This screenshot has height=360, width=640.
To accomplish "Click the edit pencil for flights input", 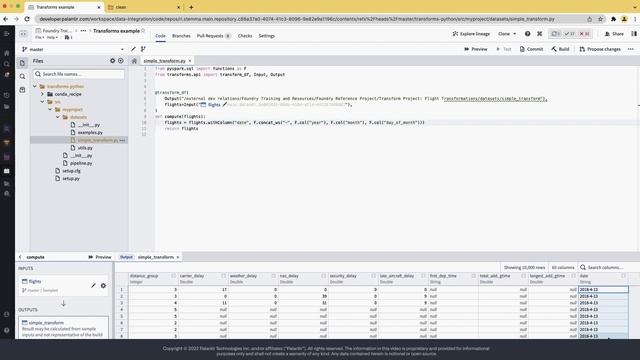I will [x=93, y=286].
